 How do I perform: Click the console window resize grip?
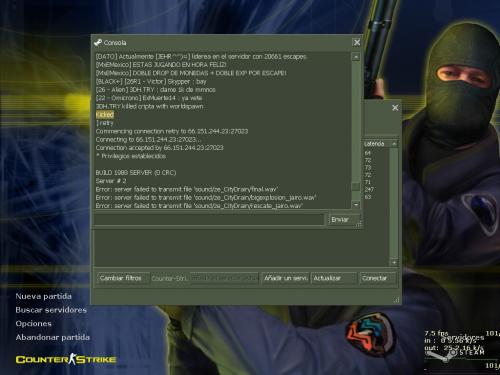pos(359,225)
